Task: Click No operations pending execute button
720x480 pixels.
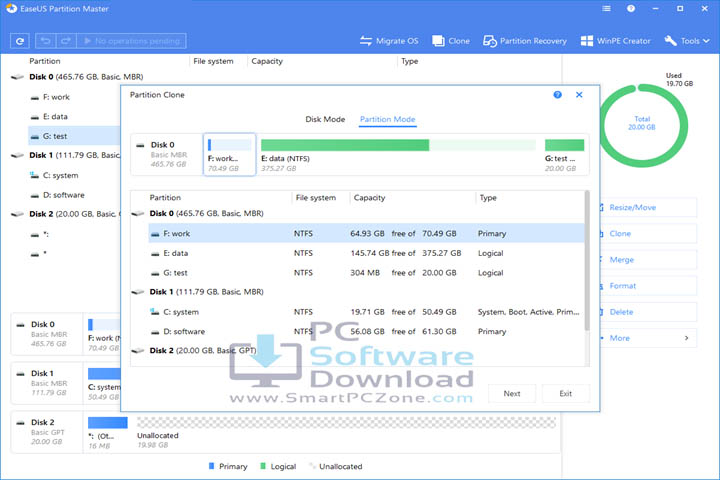Action: point(131,41)
